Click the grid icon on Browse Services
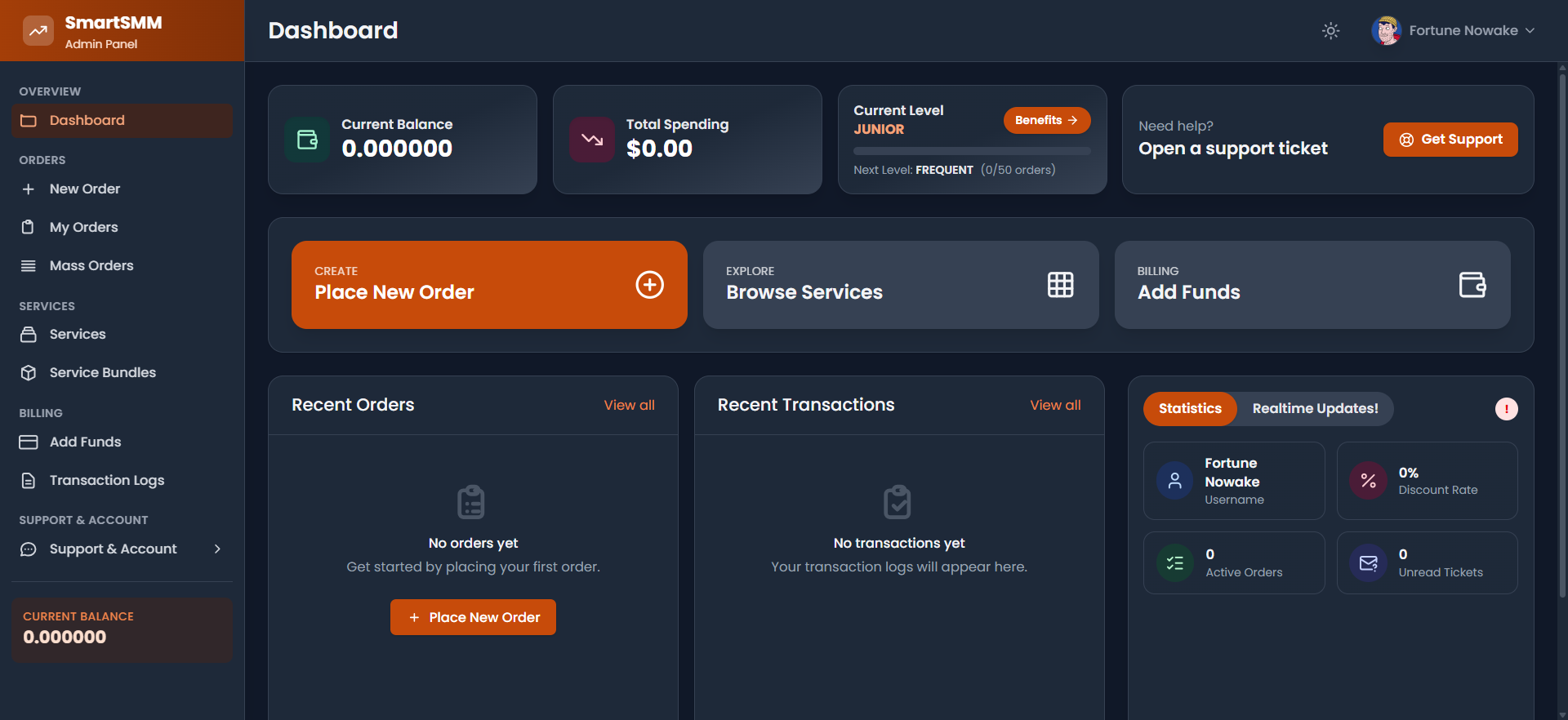The height and width of the screenshot is (720, 1568). 1060,285
